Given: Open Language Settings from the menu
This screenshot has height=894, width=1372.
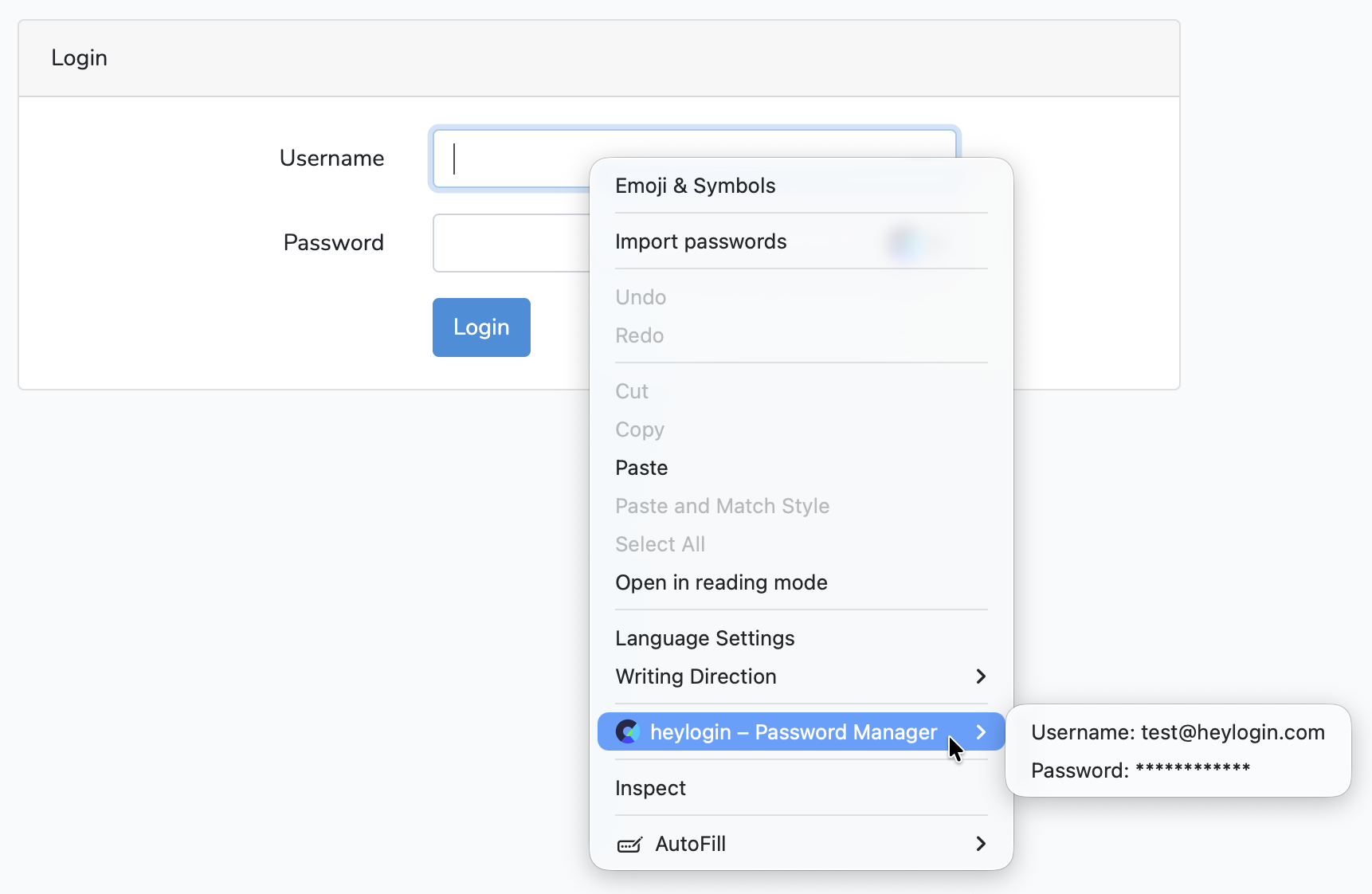Looking at the screenshot, I should point(704,638).
